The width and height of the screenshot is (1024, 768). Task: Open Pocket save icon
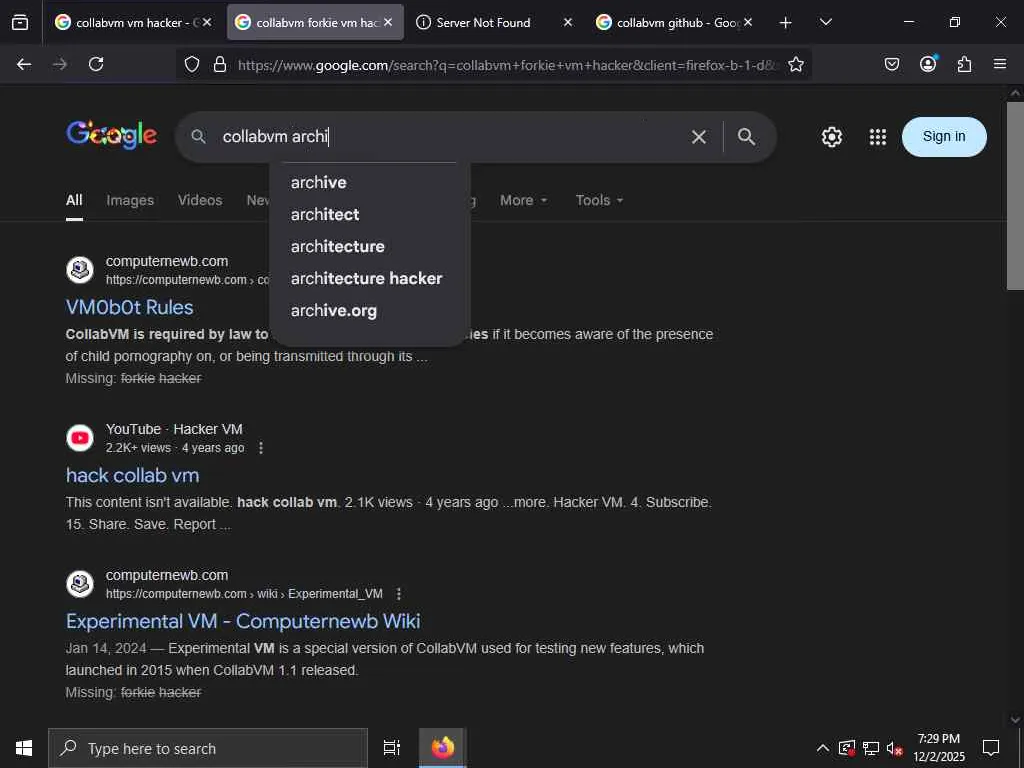891,64
